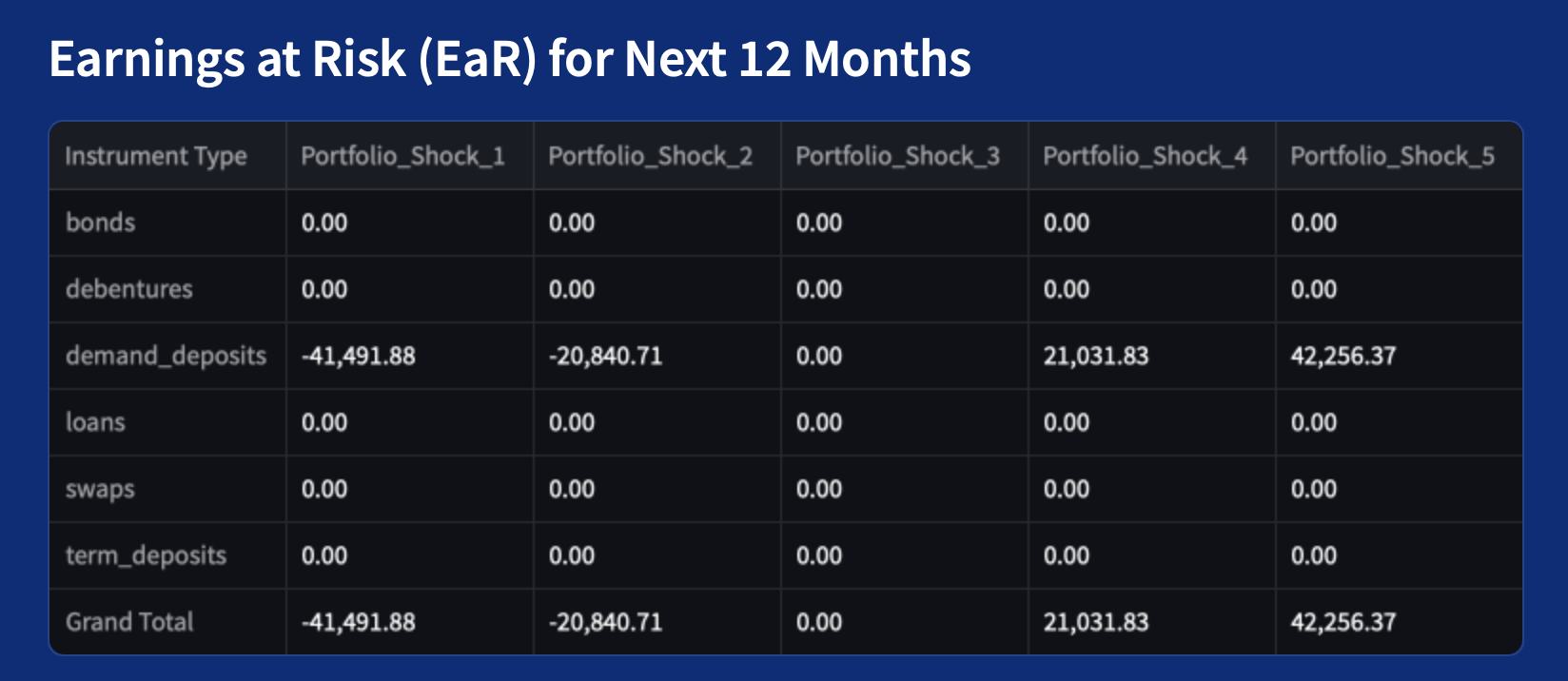1568x681 pixels.
Task: Select the Portfolio_Shock_3 column header
Action: coord(897,156)
